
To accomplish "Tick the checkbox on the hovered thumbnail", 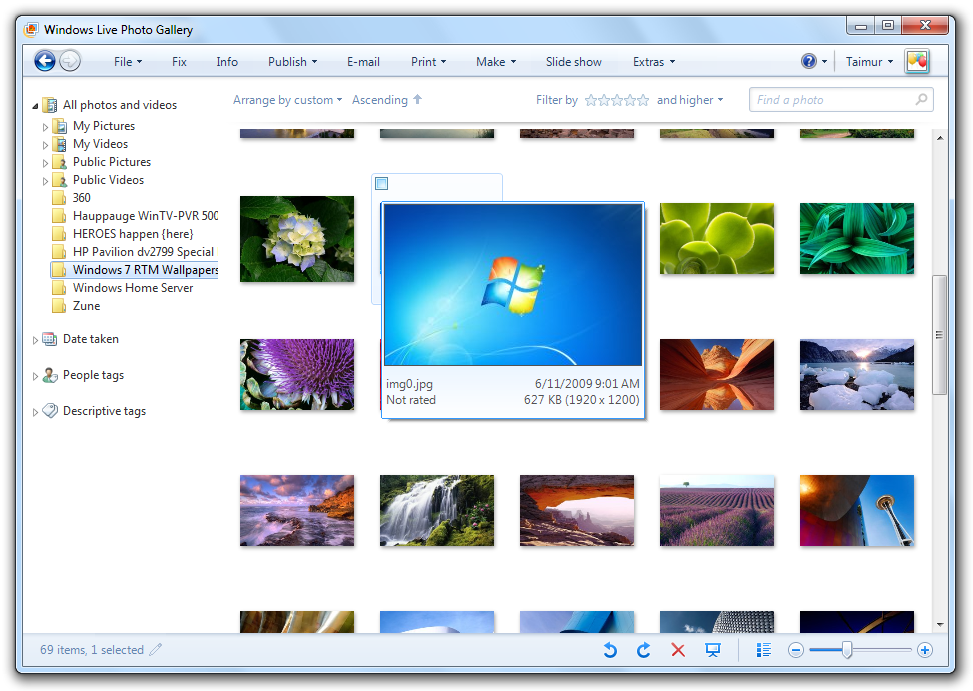I will click(382, 184).
